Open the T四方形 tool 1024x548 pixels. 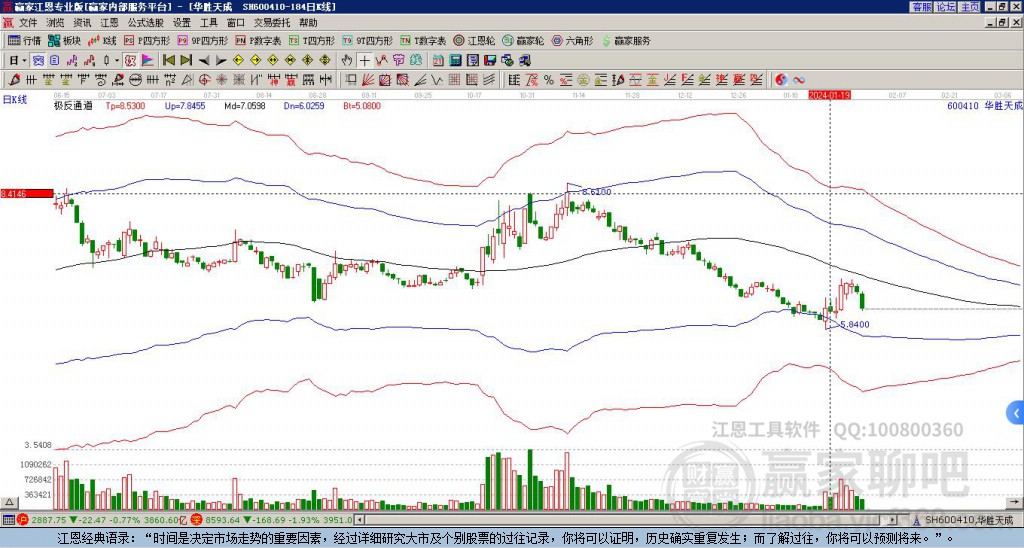click(x=312, y=40)
